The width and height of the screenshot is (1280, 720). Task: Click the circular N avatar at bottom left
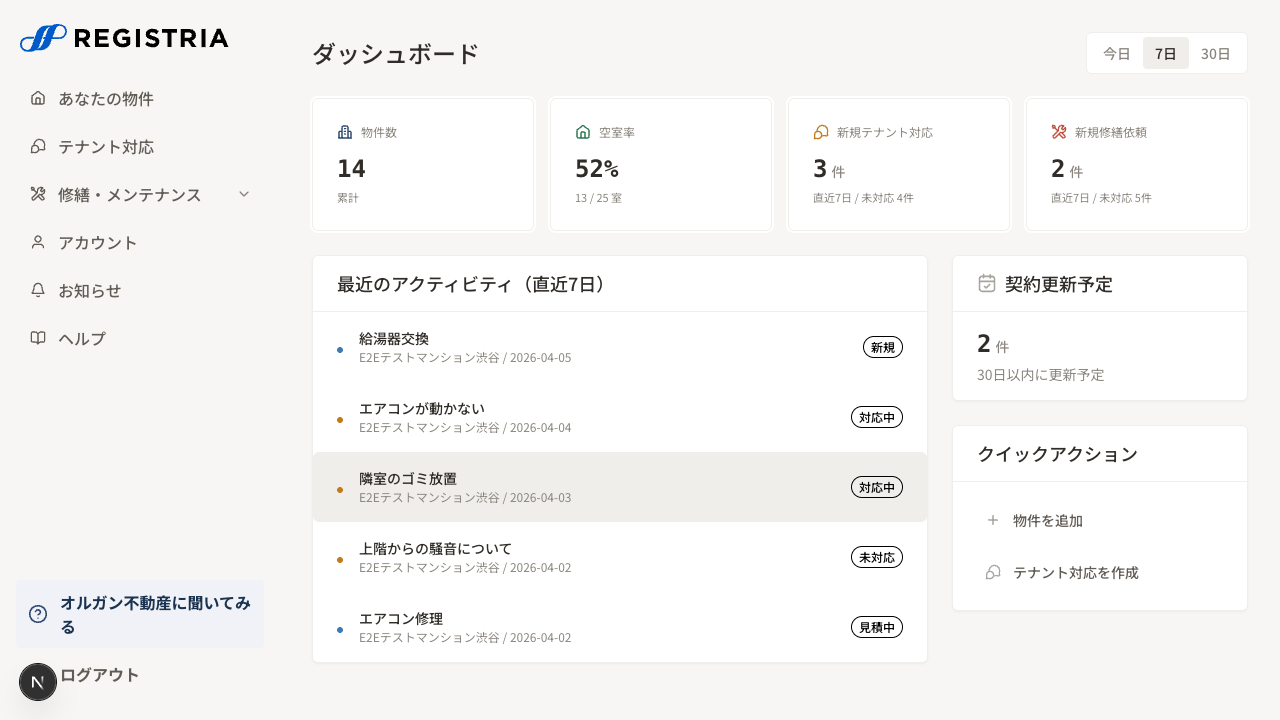point(38,681)
